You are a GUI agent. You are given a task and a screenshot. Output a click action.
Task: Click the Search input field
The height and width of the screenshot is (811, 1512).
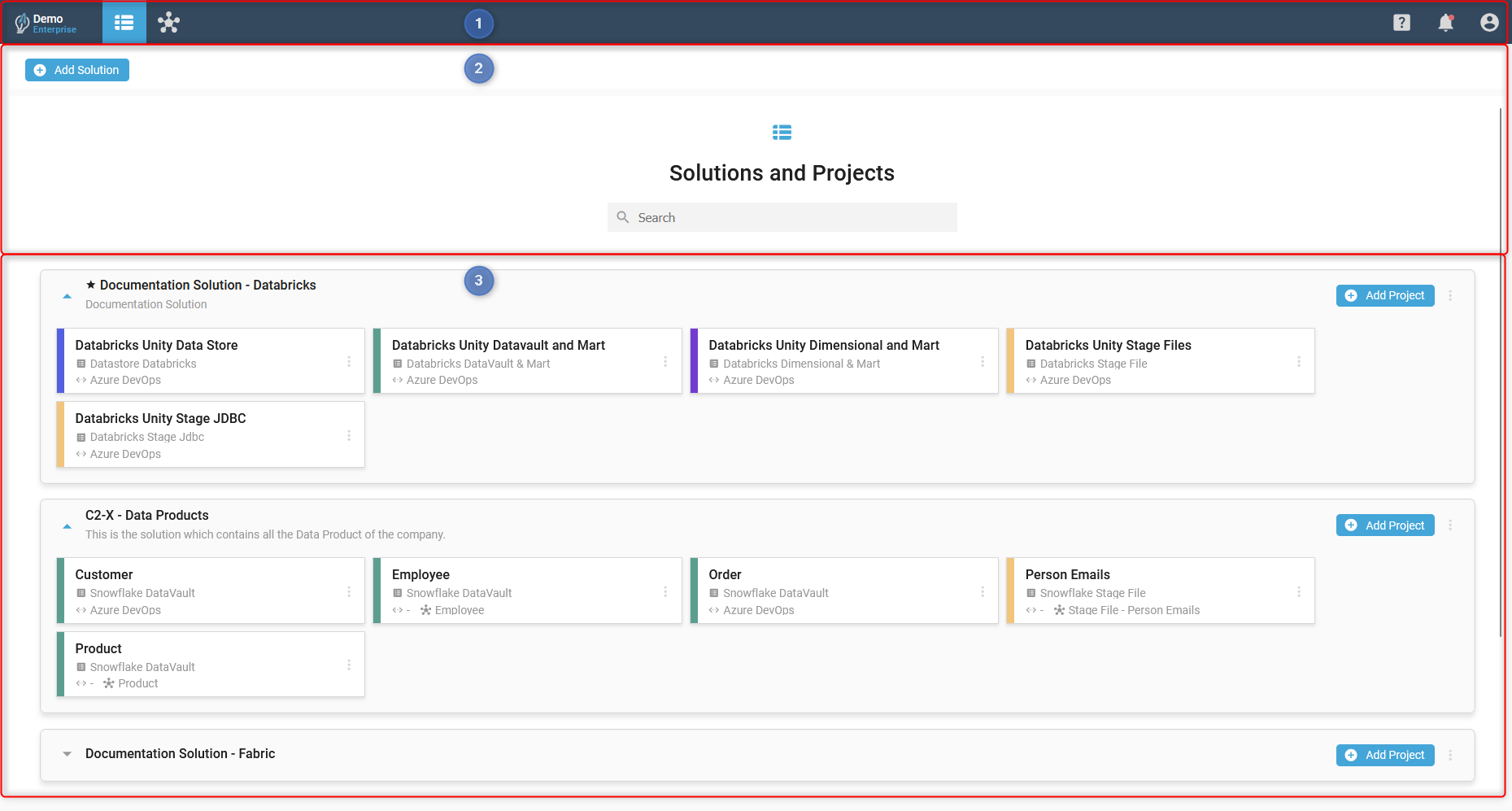pyautogui.click(x=782, y=217)
